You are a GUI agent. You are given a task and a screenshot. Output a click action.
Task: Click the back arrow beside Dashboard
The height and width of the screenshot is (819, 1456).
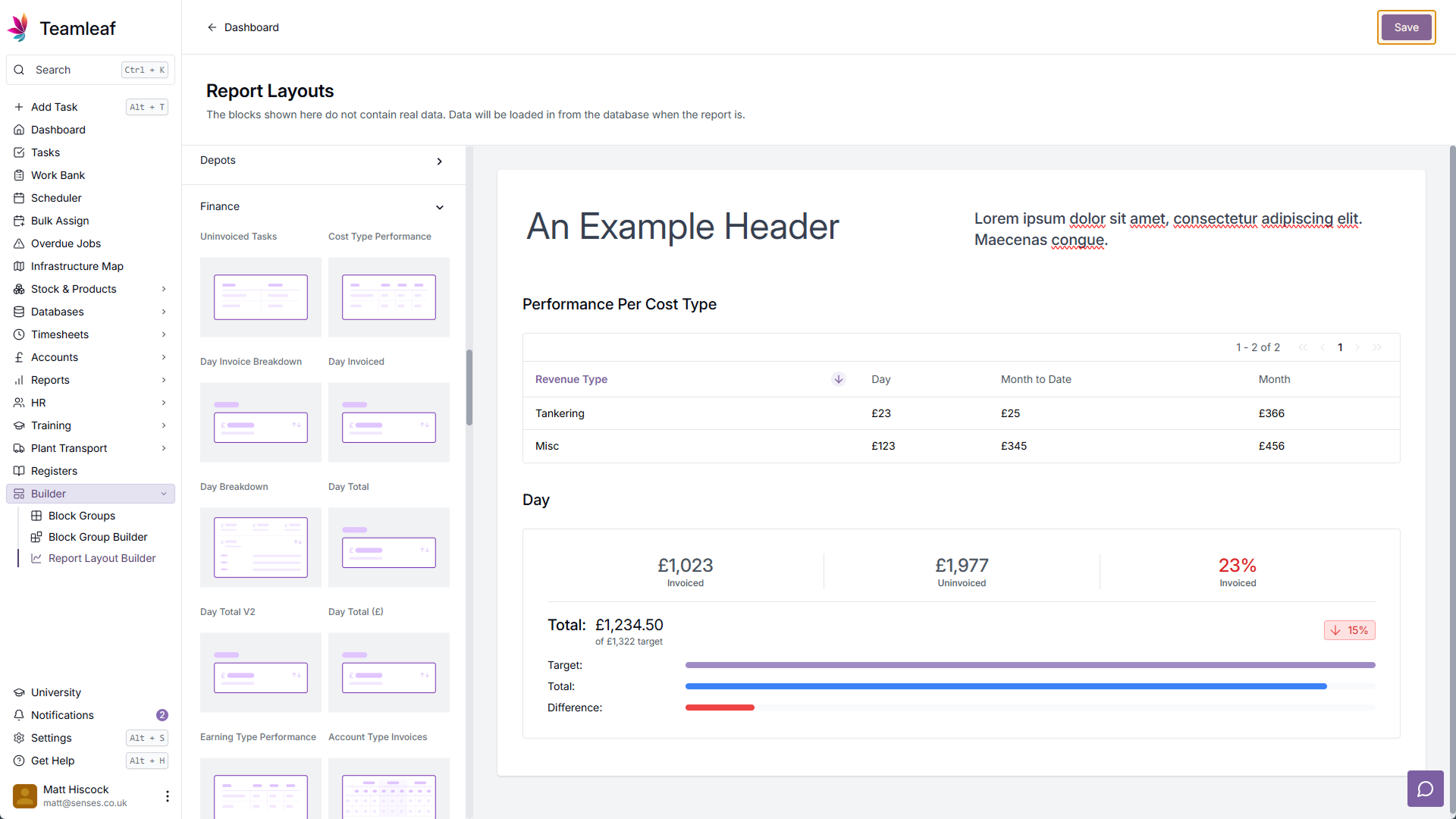click(x=212, y=27)
